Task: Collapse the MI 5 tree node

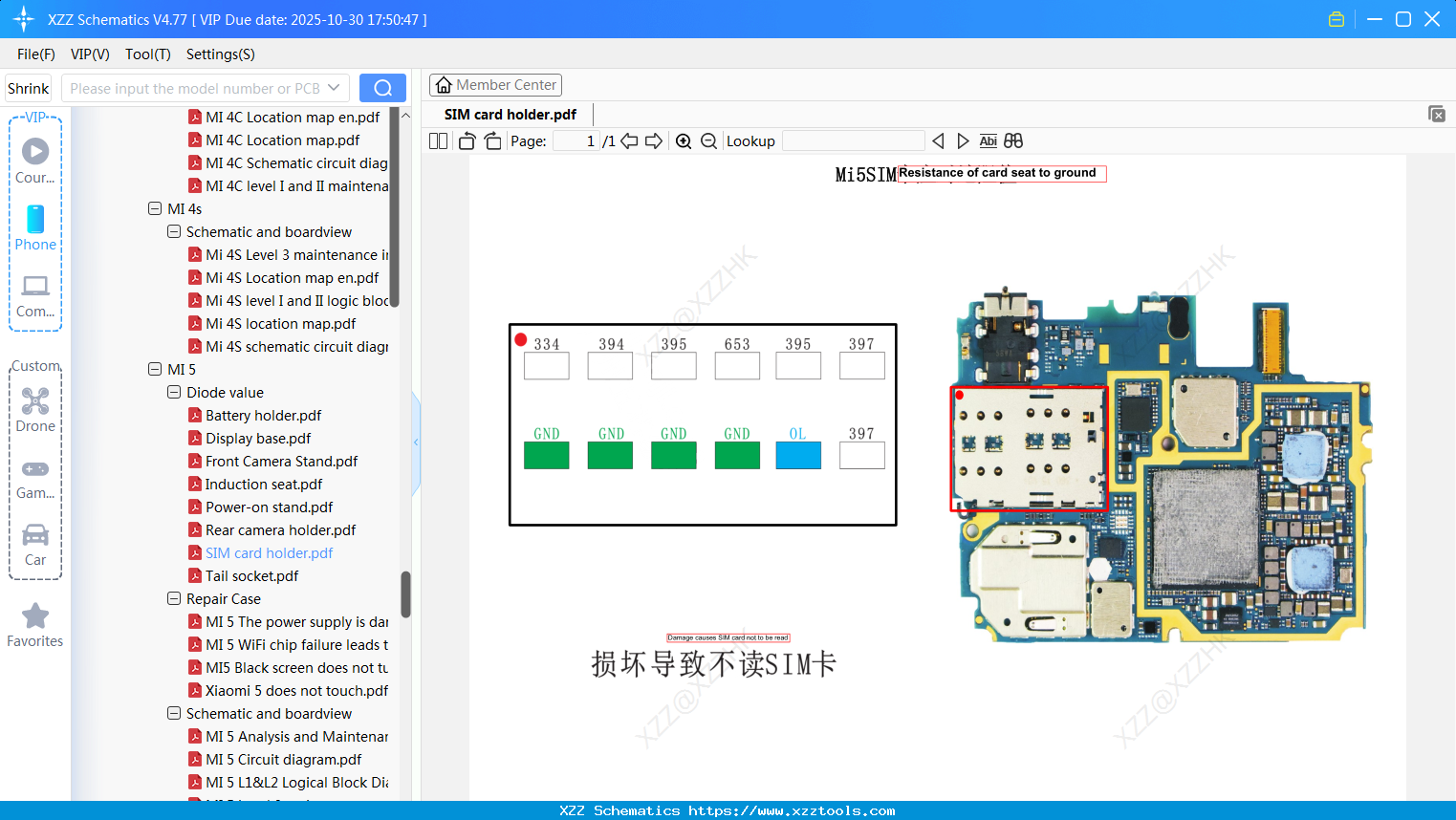Action: click(155, 370)
